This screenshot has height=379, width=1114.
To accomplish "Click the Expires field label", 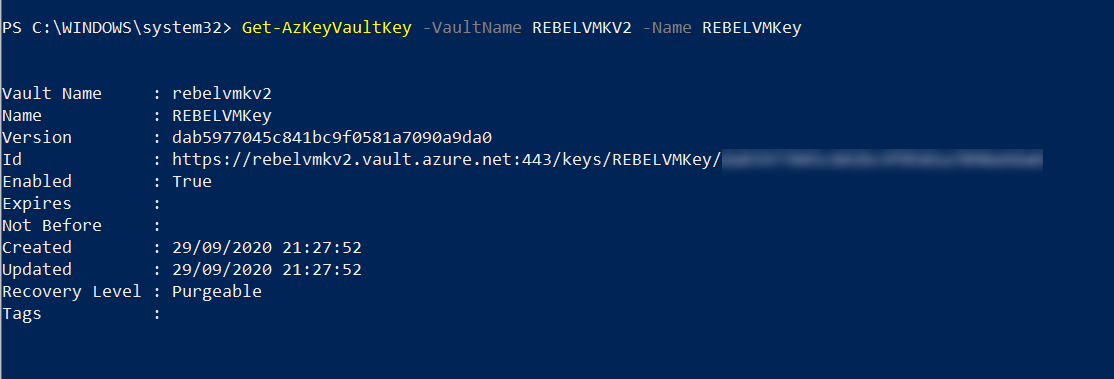I will point(37,204).
